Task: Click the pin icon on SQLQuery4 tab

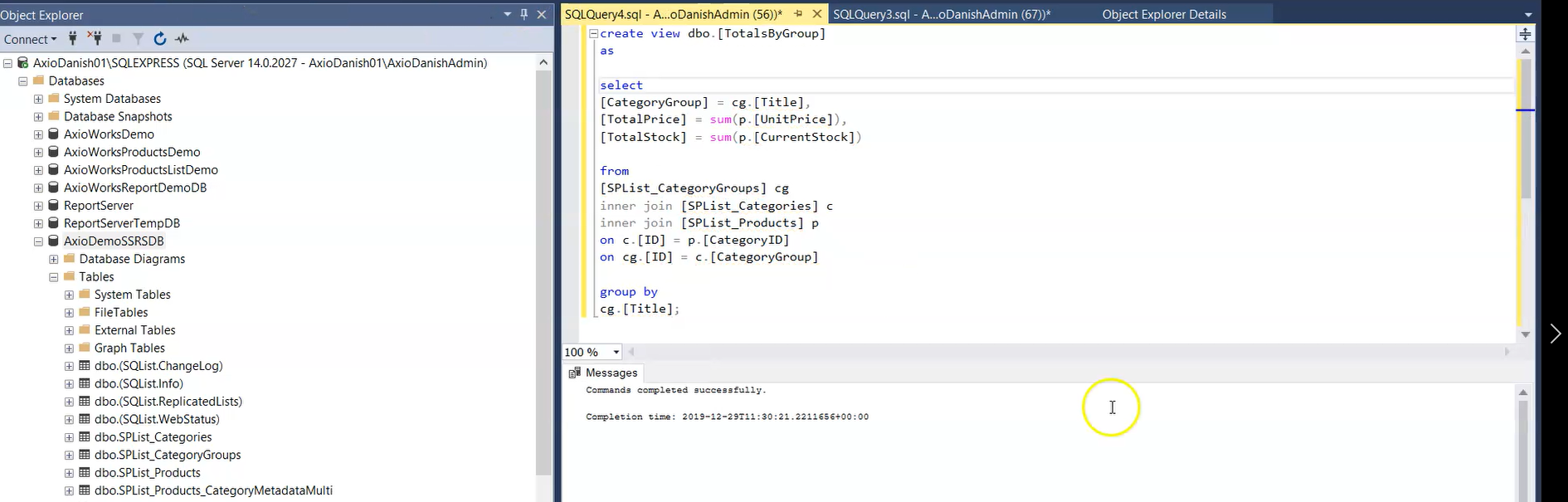Action: tap(798, 14)
